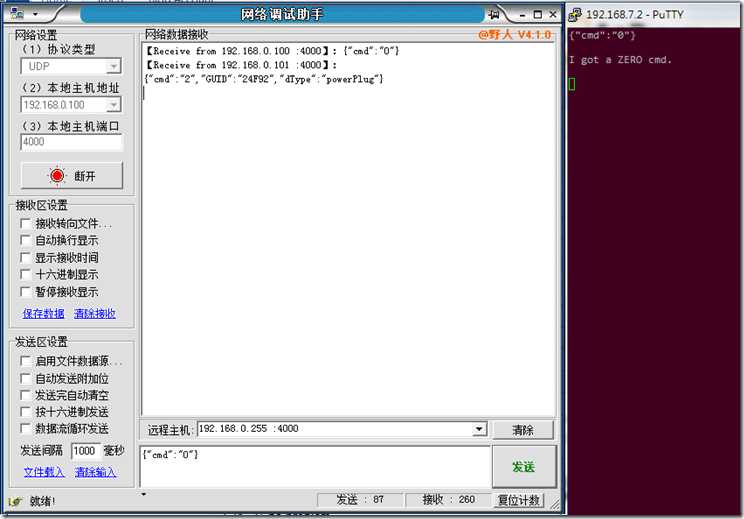This screenshot has width=744, height=519.
Task: Click the ready status icon in status bar
Action: [x=15, y=501]
